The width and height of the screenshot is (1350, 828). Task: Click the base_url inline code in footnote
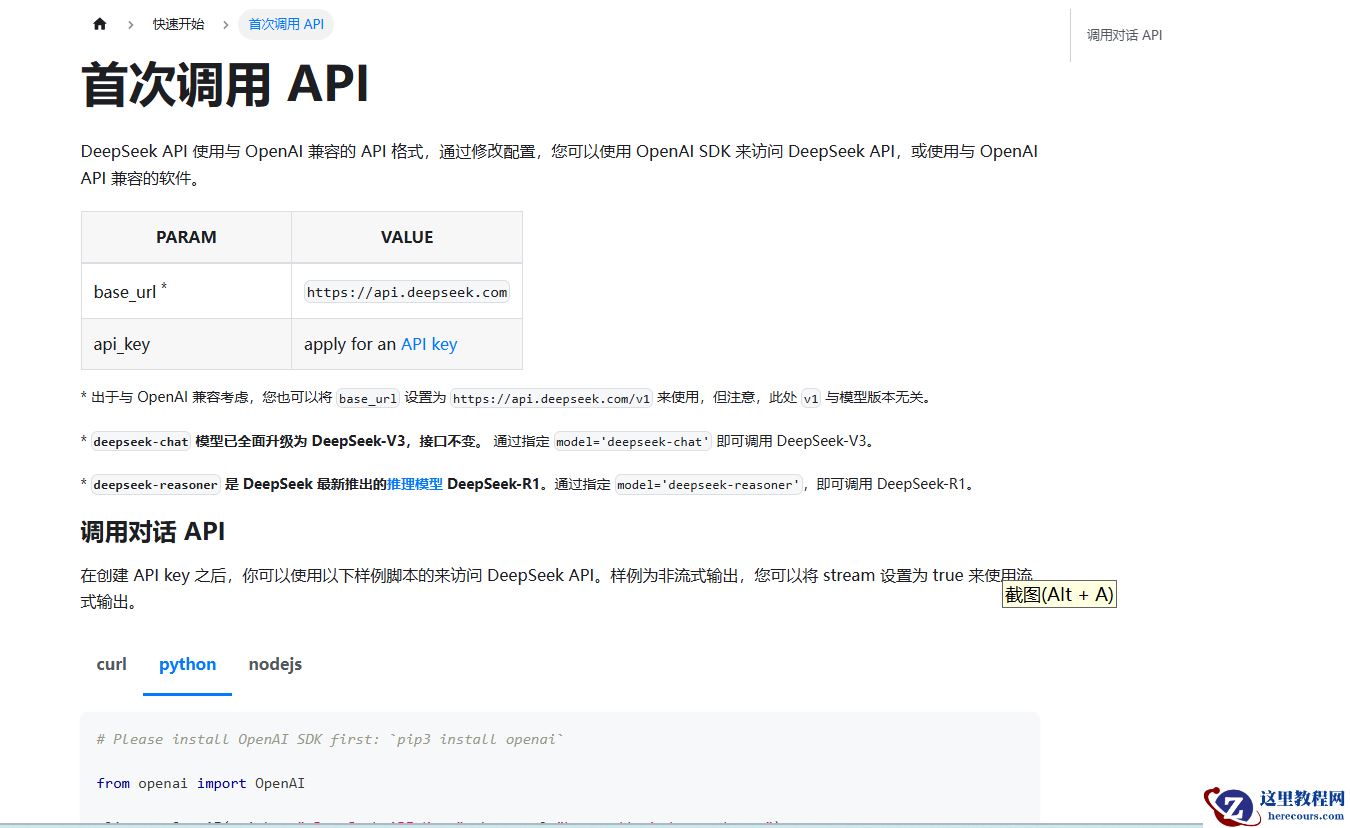pos(368,398)
